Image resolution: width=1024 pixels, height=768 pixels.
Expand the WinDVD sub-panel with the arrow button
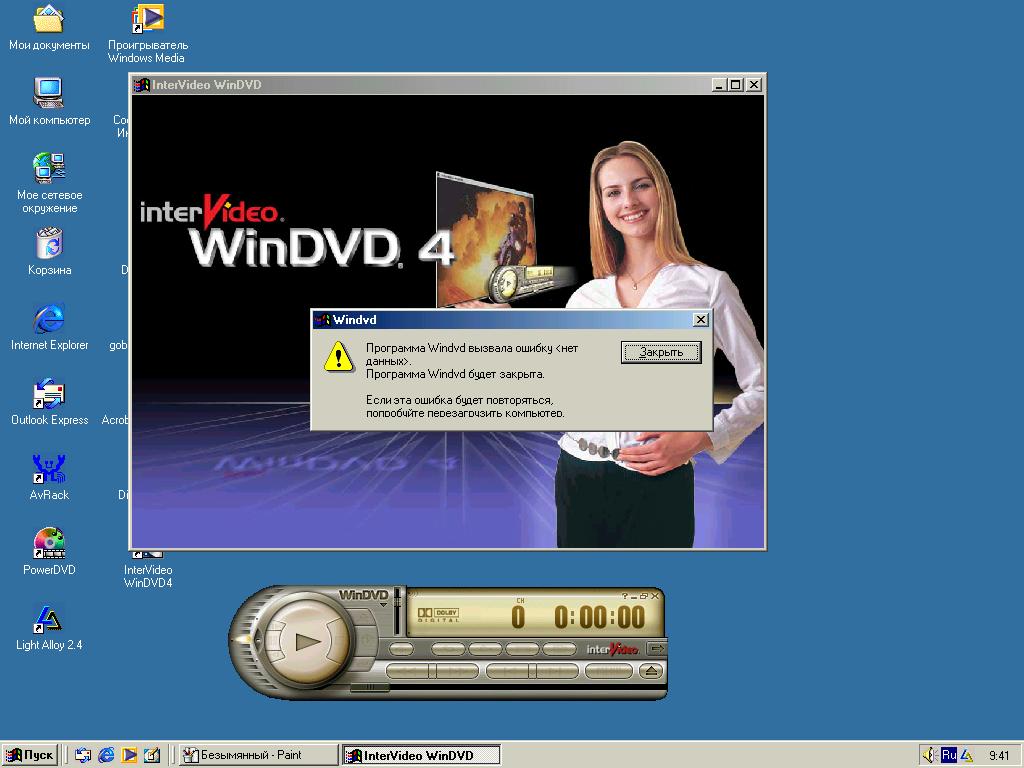[656, 648]
